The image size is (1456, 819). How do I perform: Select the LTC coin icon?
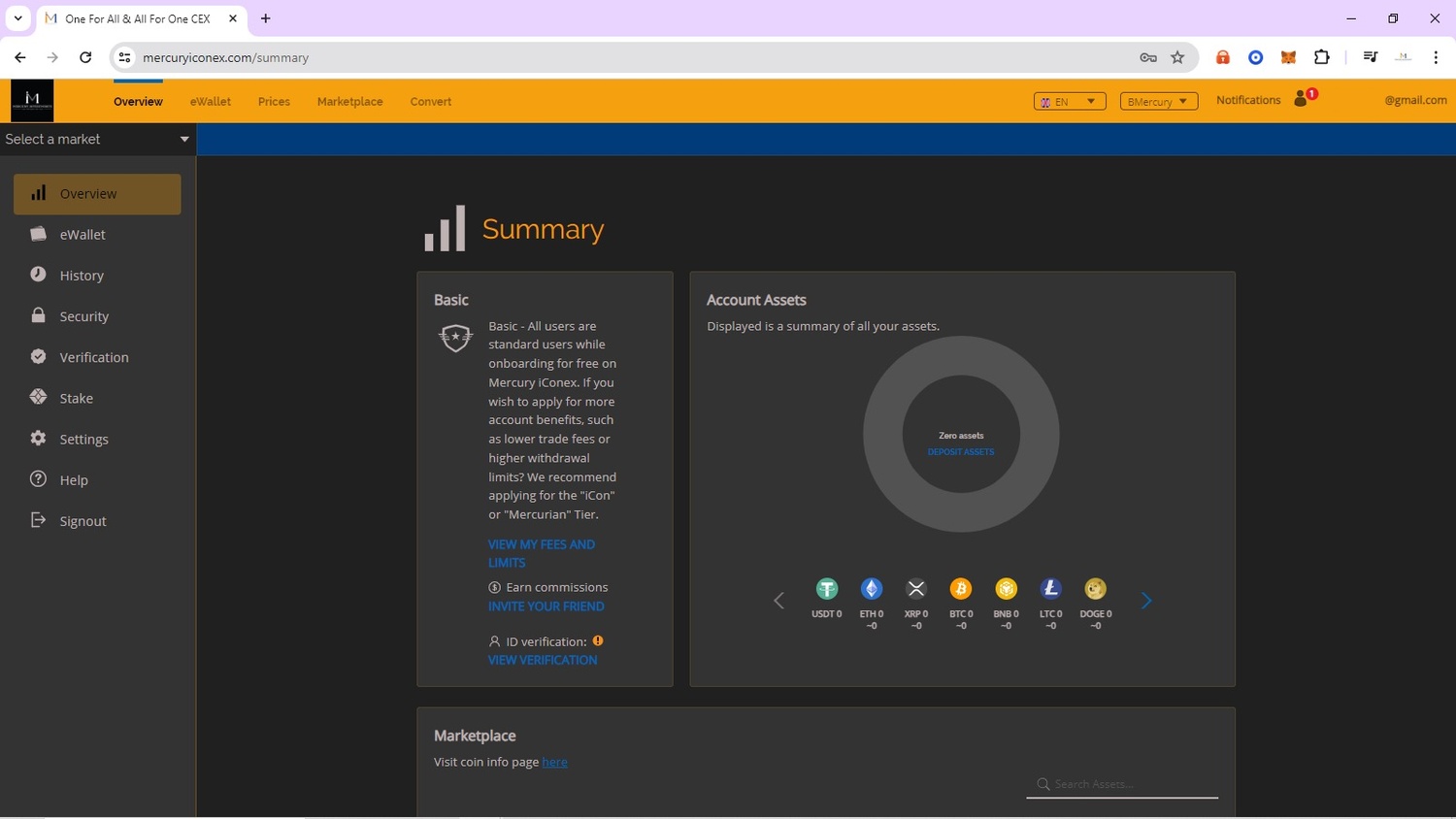tap(1051, 589)
